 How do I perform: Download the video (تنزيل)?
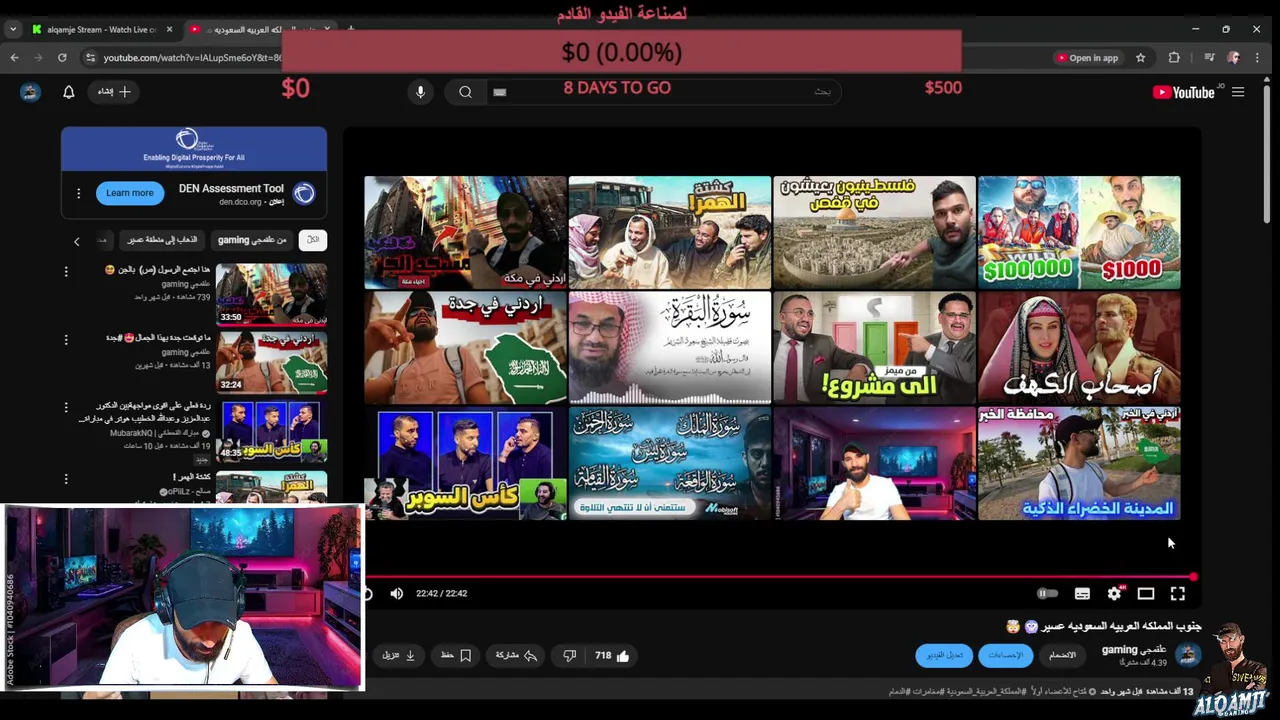tap(399, 656)
